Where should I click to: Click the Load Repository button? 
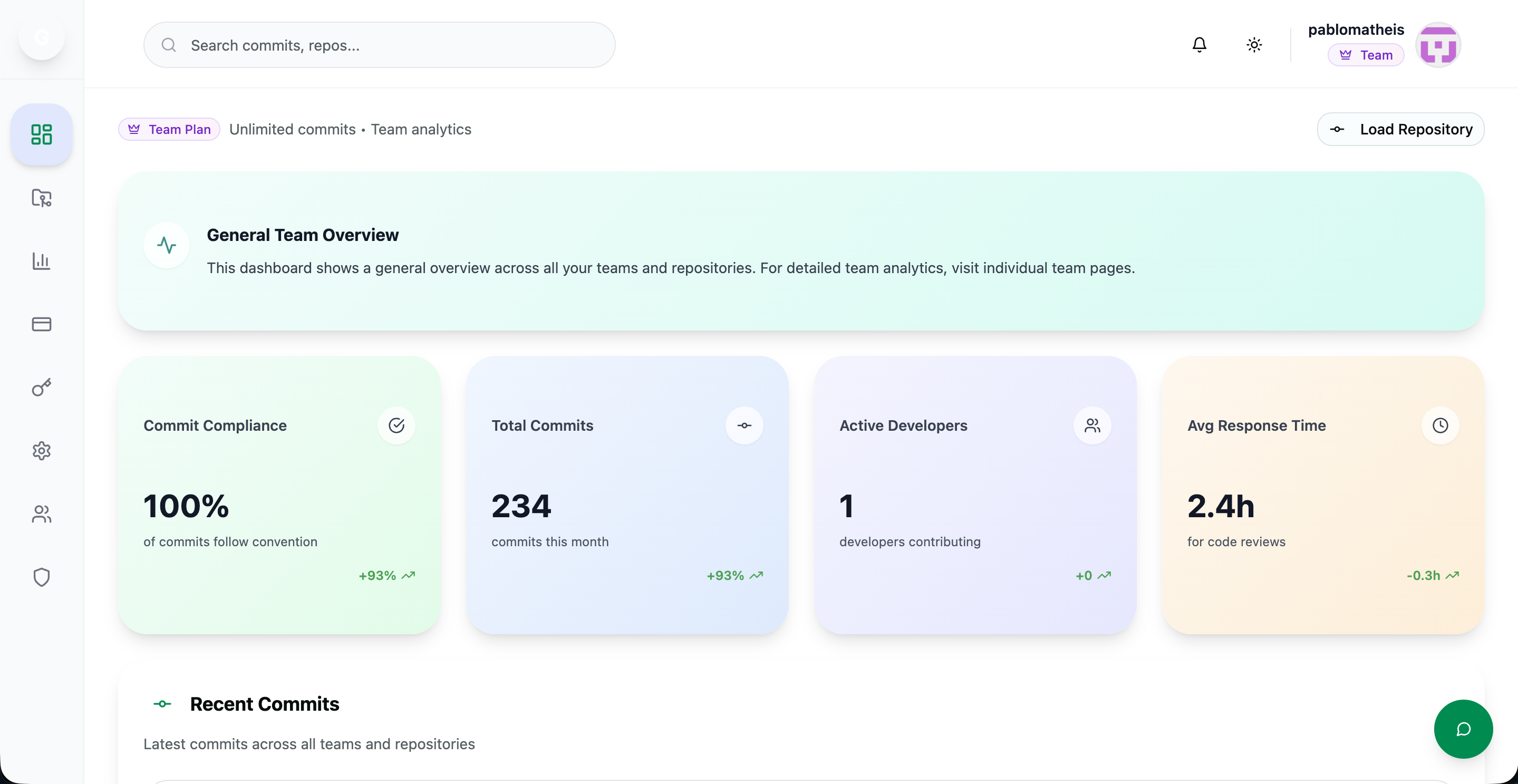1400,129
